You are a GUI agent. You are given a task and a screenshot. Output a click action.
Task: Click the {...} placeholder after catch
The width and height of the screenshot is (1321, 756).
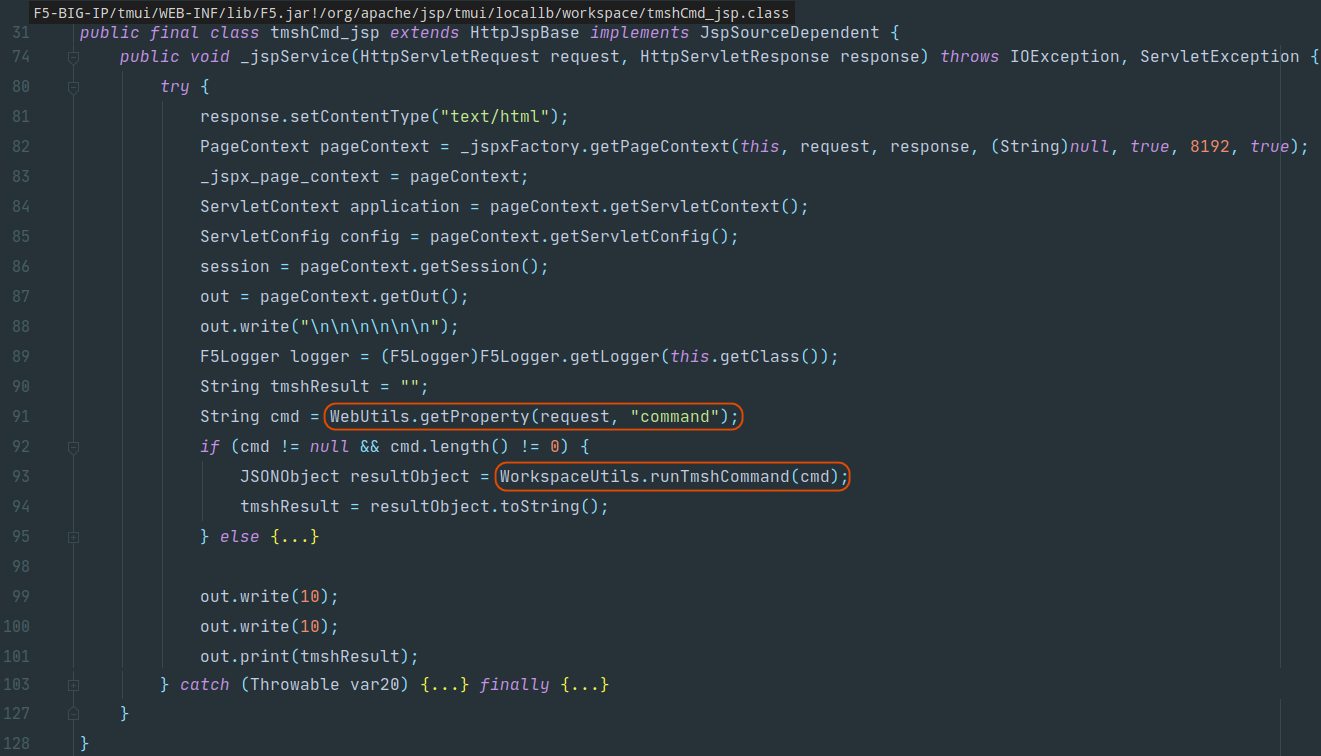click(x=443, y=684)
